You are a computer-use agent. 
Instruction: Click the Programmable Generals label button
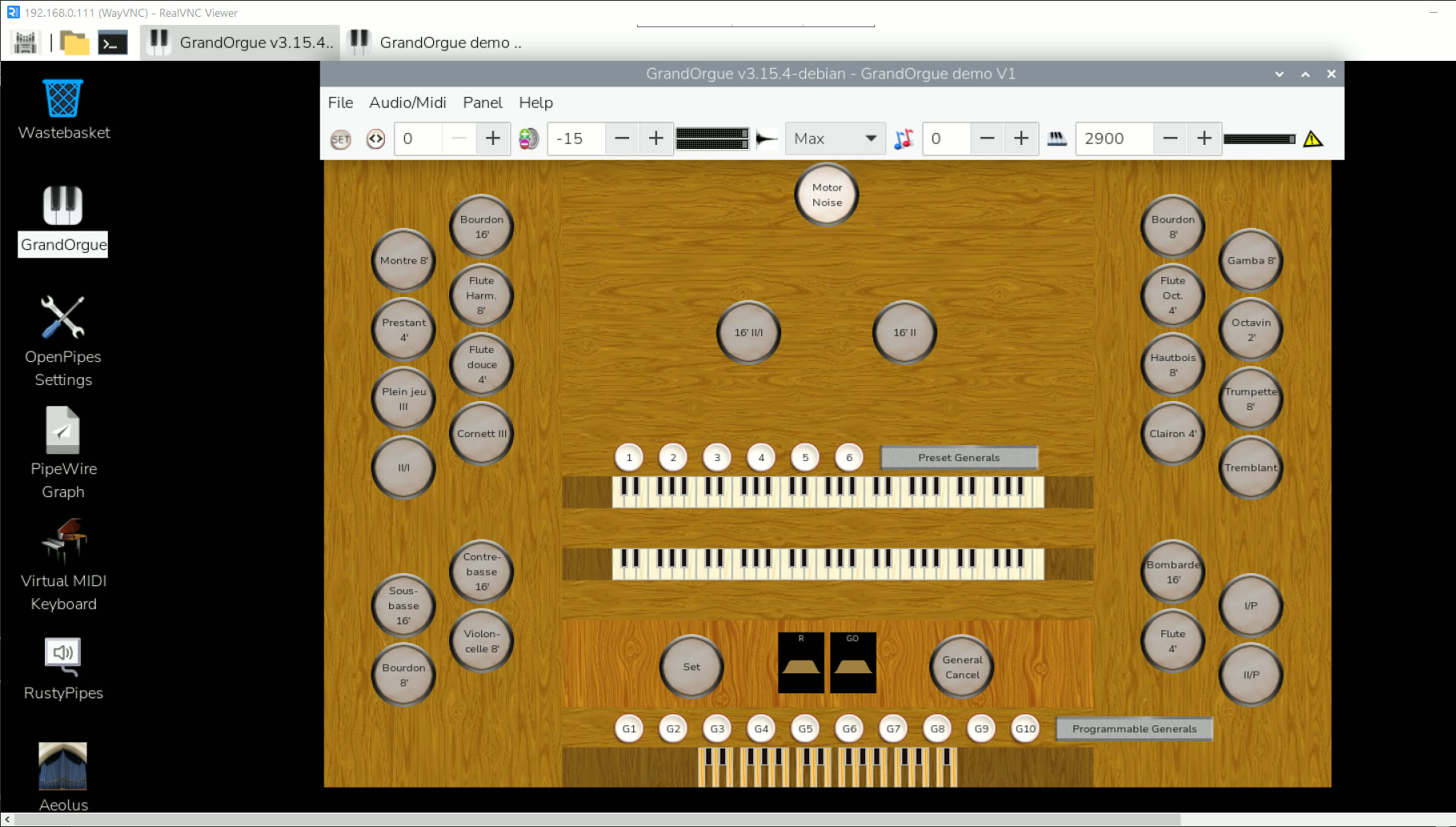click(1134, 729)
